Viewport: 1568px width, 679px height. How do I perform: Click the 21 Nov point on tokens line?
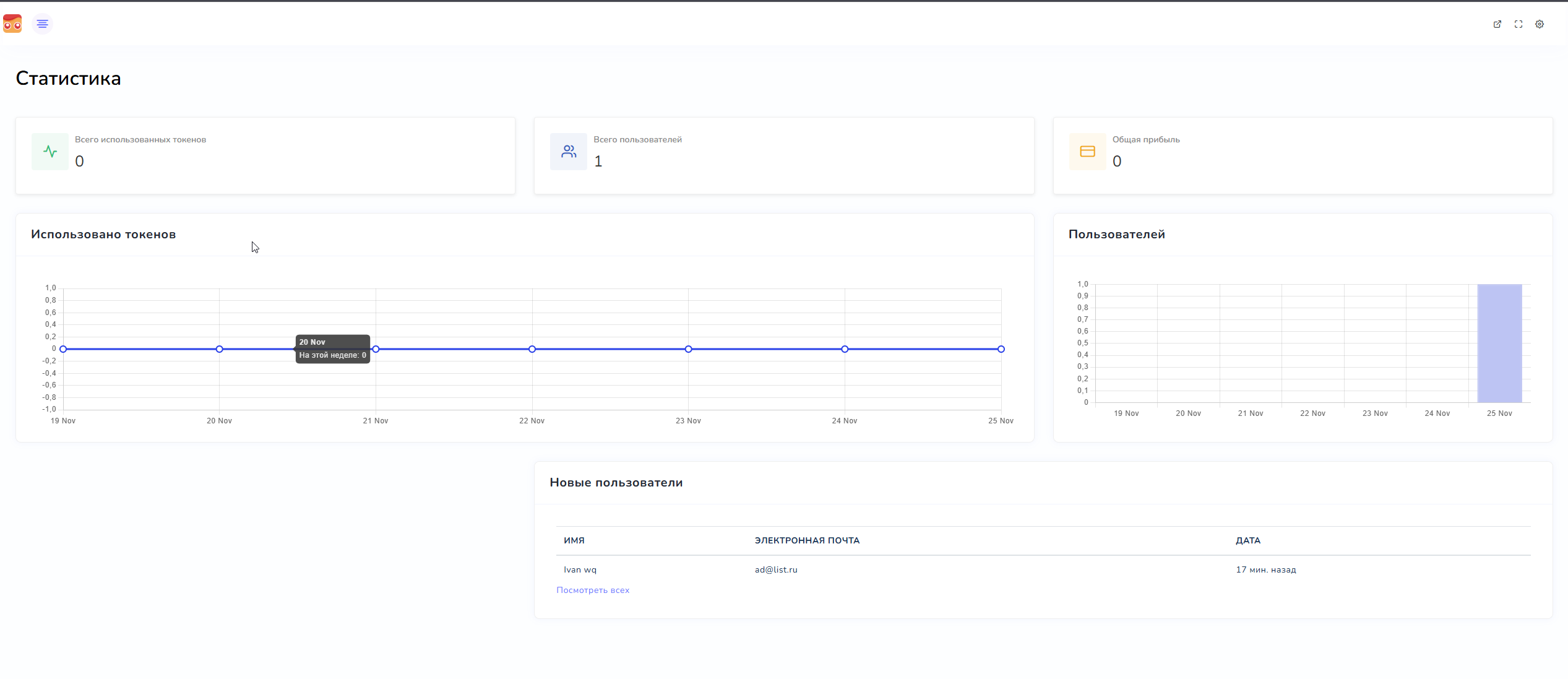pos(376,349)
